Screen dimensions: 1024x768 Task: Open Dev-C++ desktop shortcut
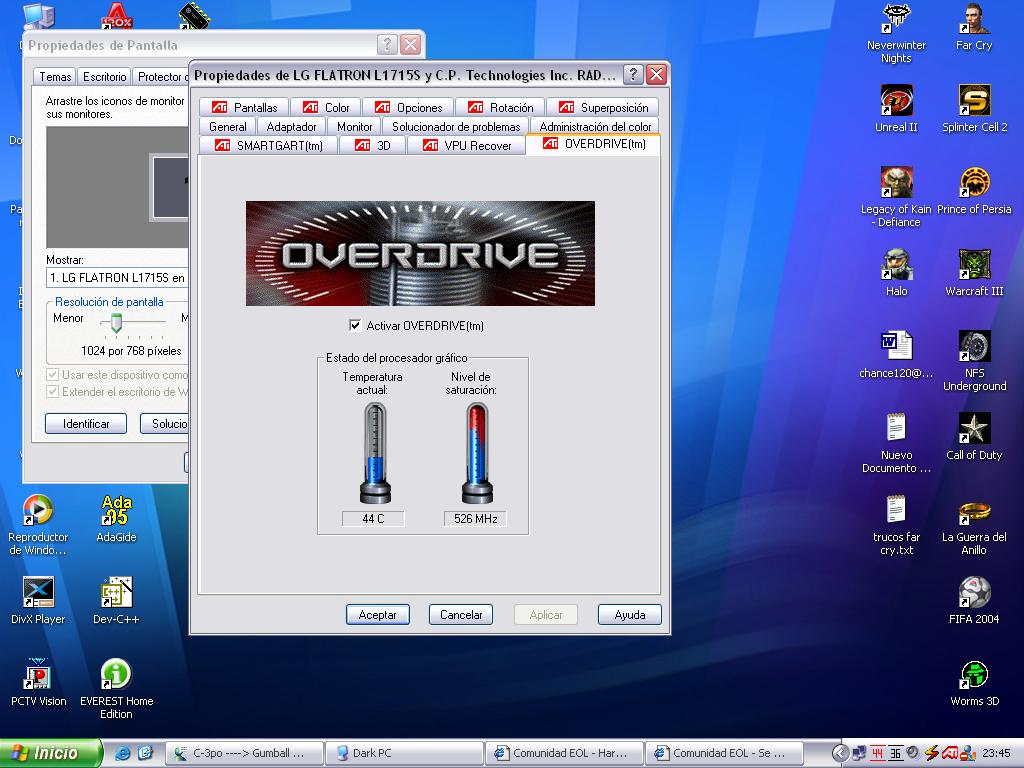click(116, 593)
